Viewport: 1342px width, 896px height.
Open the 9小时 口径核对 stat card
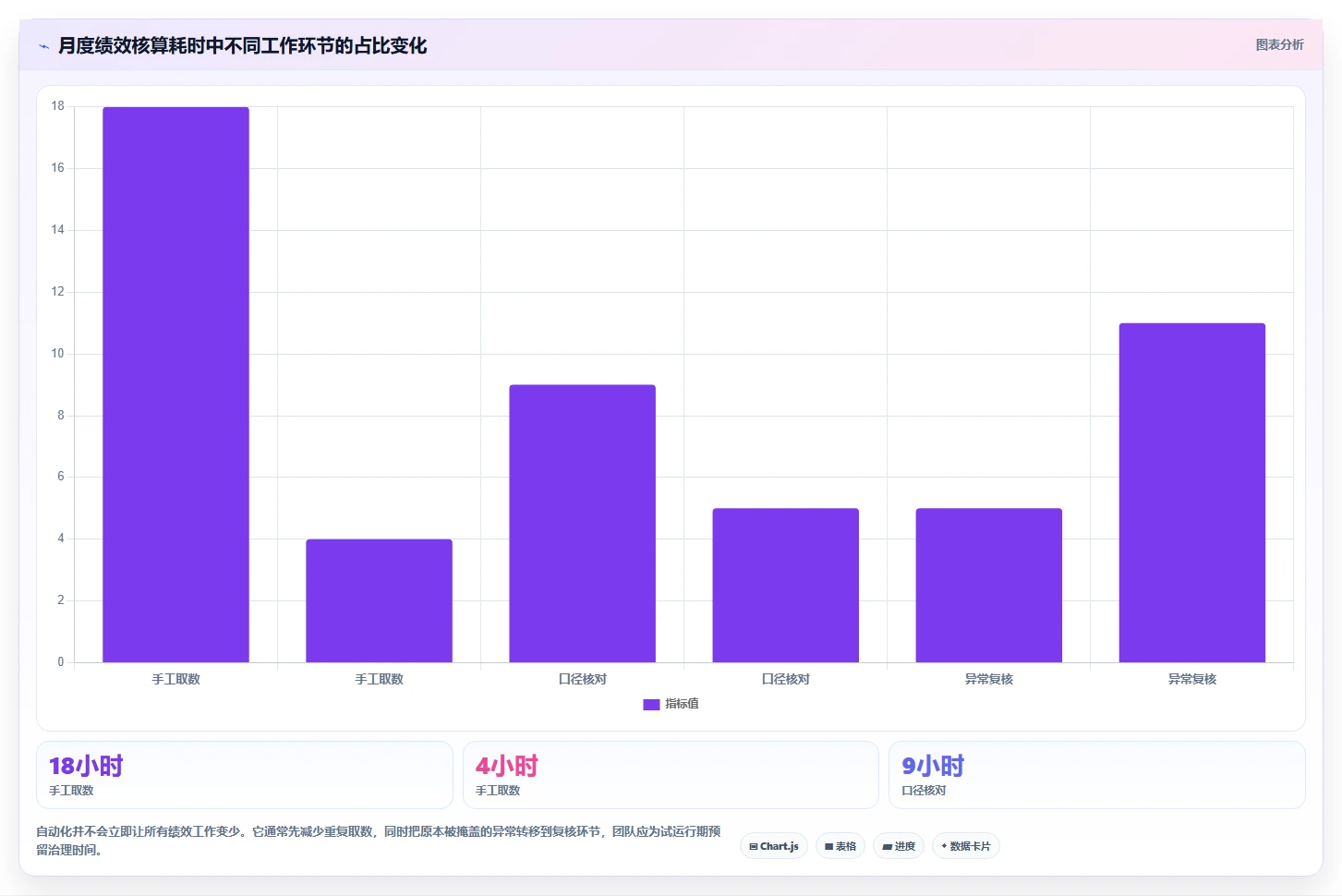pos(1097,775)
